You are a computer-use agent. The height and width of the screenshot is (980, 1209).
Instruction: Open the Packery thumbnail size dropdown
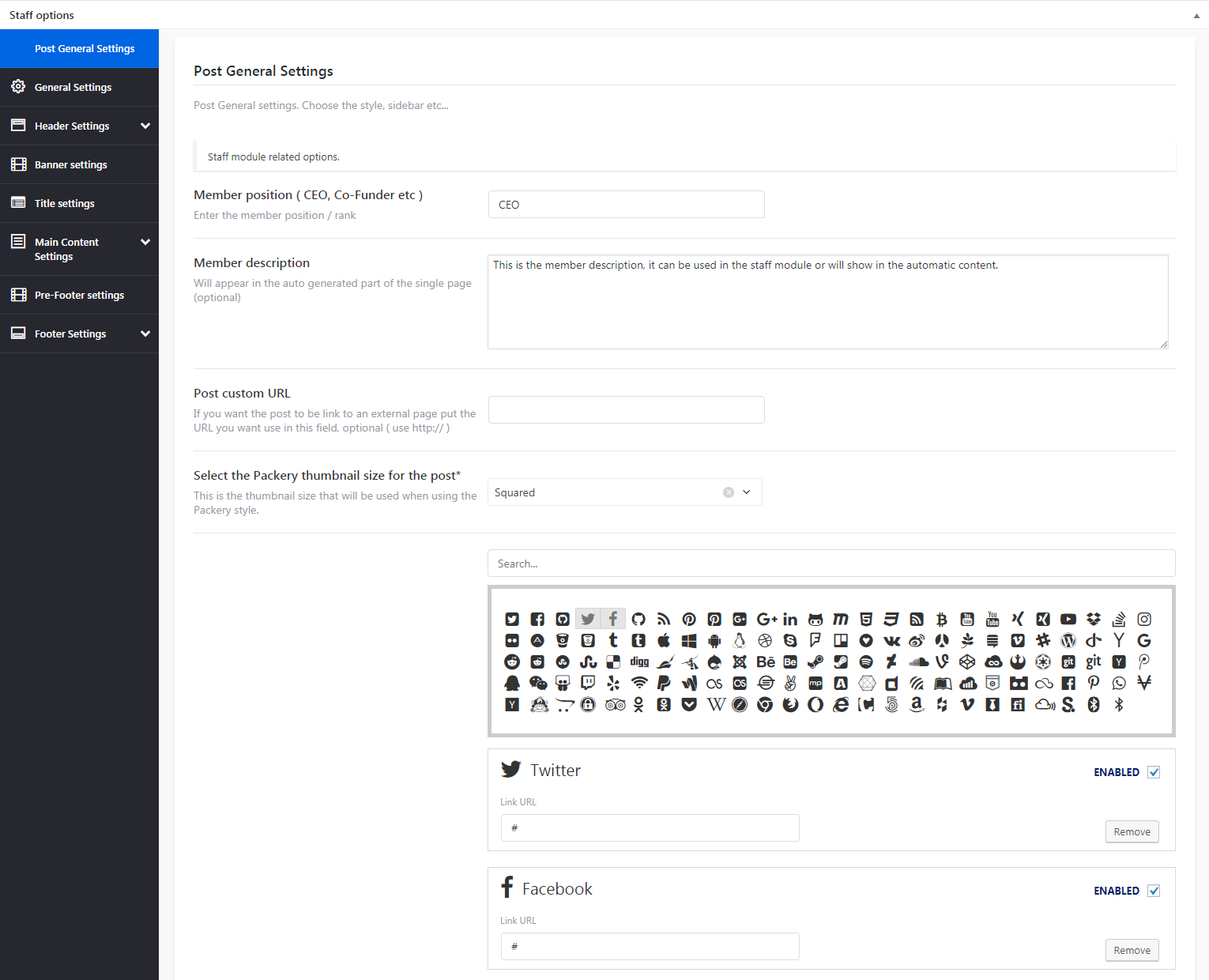(x=747, y=492)
